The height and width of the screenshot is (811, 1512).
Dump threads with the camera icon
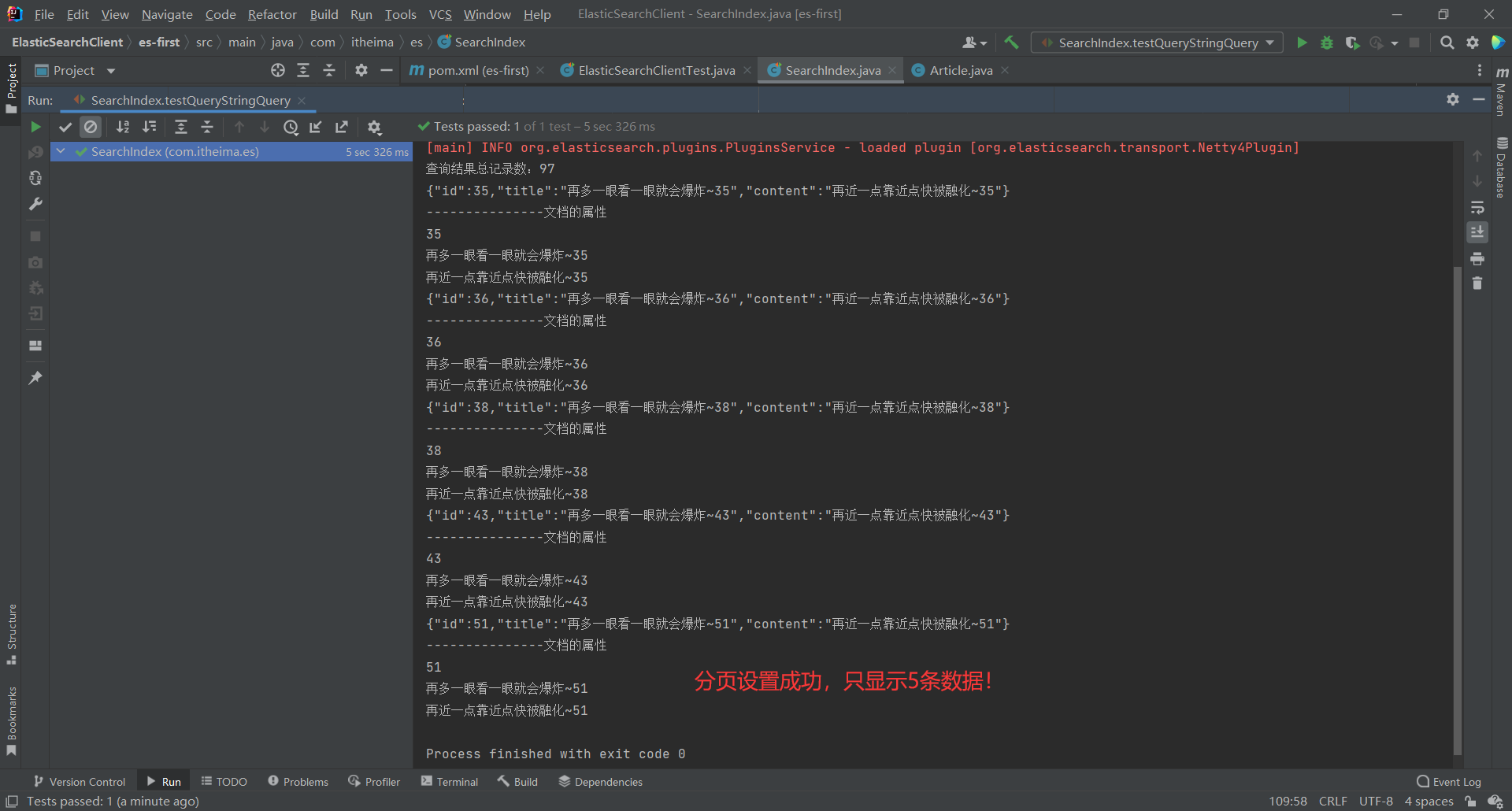pos(35,262)
